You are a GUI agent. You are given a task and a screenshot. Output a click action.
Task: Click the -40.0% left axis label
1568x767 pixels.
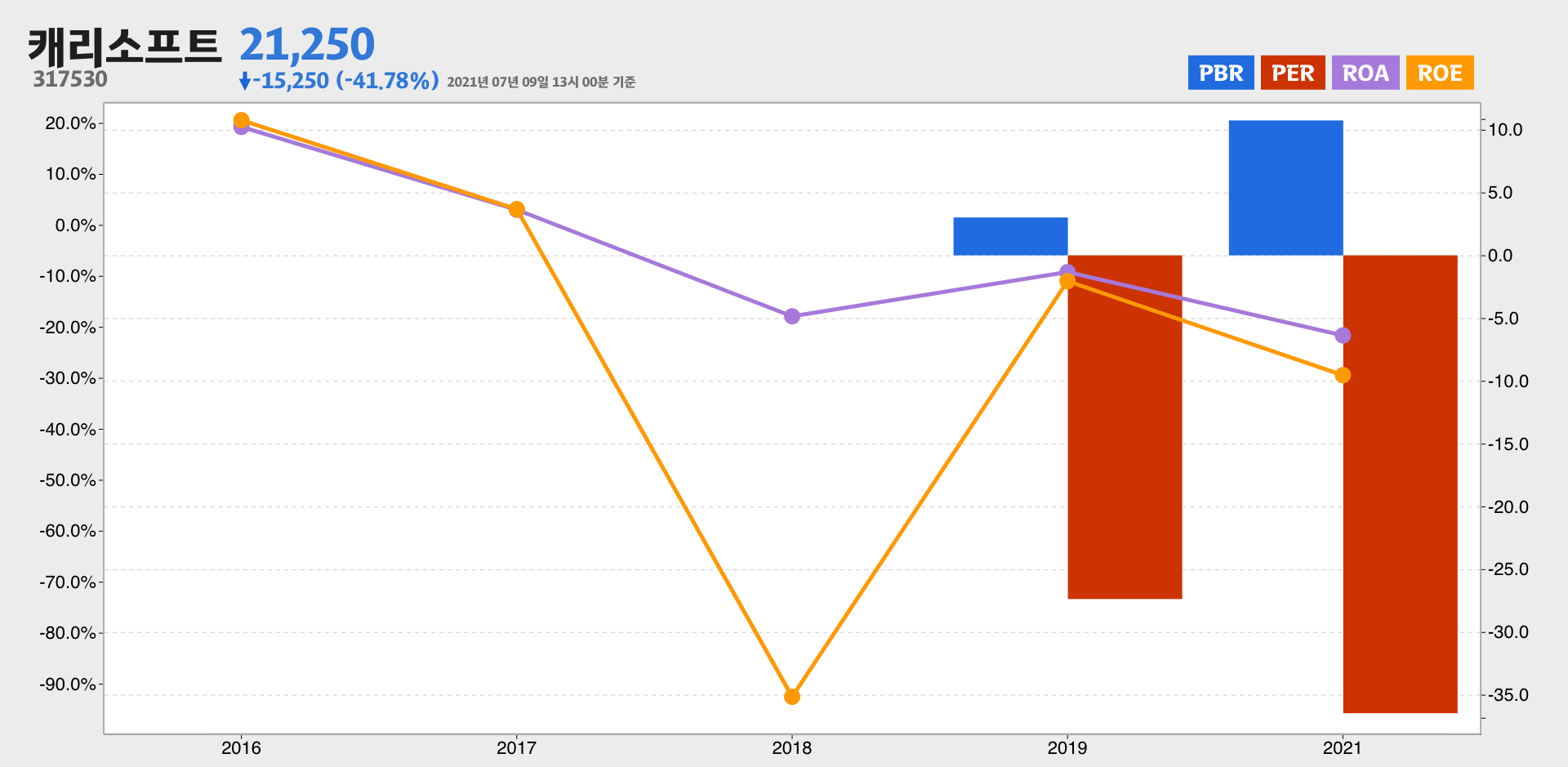(68, 430)
